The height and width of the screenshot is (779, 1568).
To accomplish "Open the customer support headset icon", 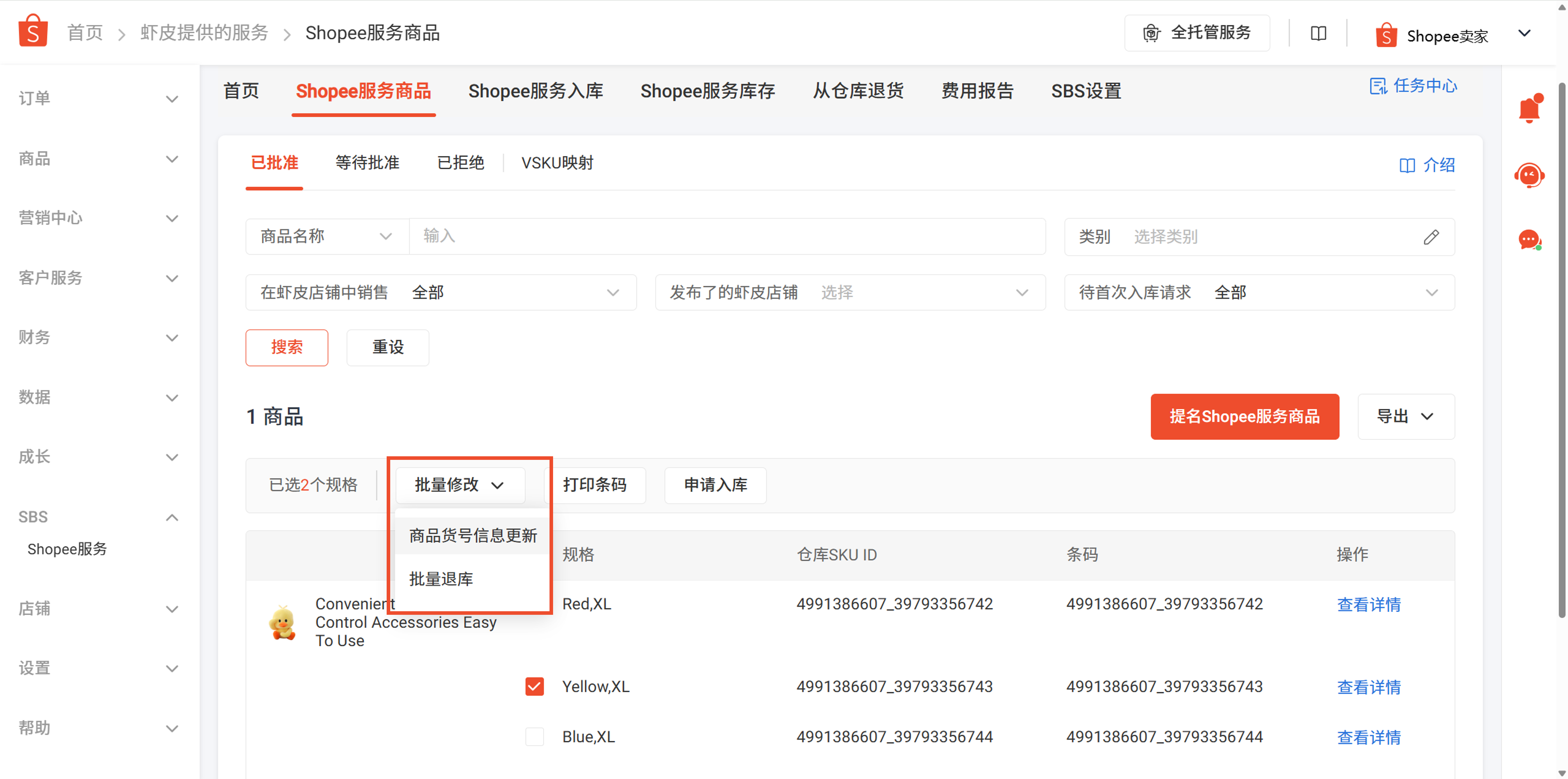I will [x=1530, y=175].
